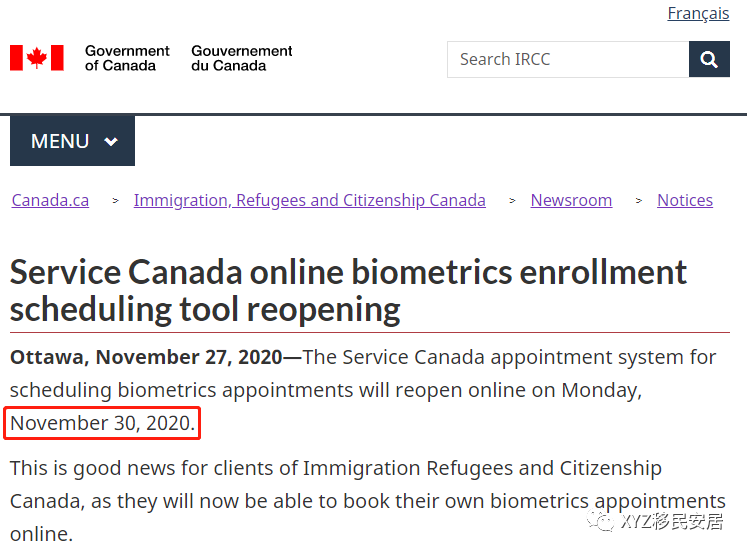
Task: Click the bold 'Ottawa, November 27, 2020' dateline
Action: 145,357
